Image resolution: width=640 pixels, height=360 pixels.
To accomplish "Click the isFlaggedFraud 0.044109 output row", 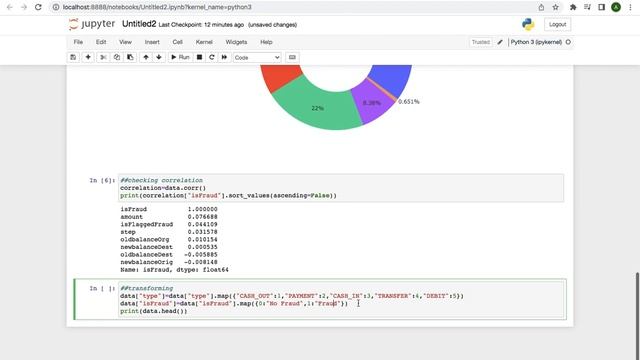I will click(x=169, y=224).
